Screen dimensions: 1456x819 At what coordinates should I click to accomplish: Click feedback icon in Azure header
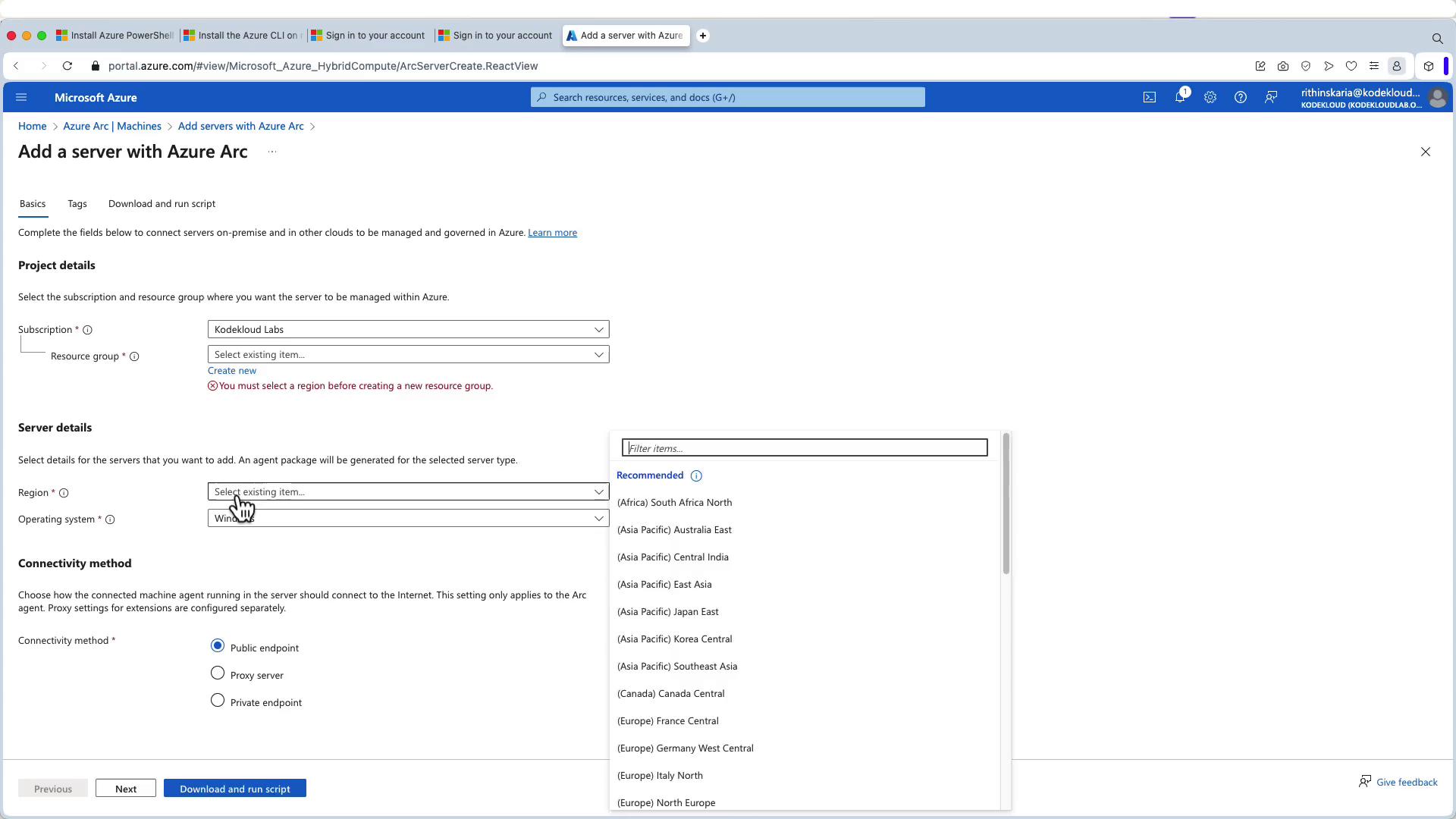tap(1271, 97)
